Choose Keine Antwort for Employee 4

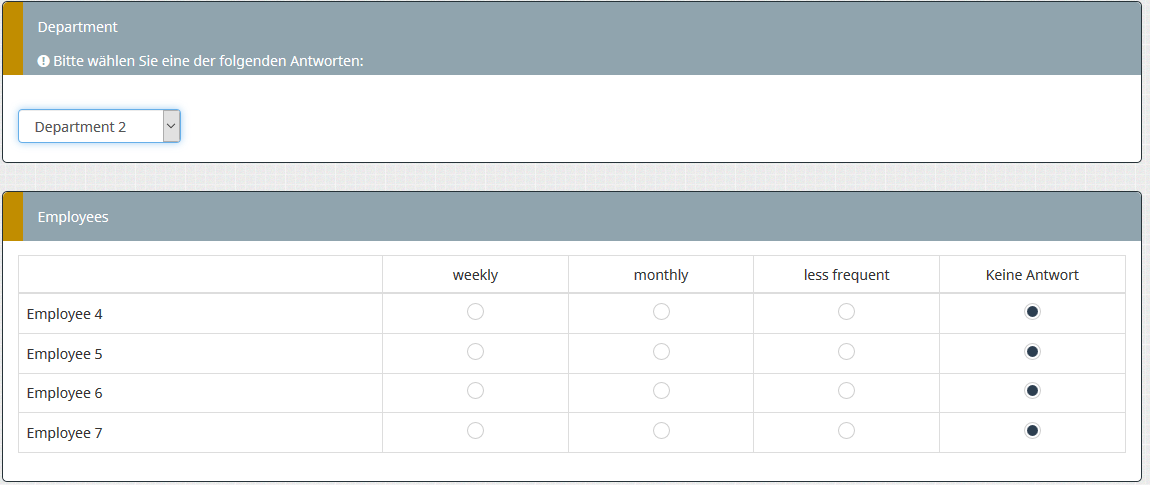point(1032,312)
